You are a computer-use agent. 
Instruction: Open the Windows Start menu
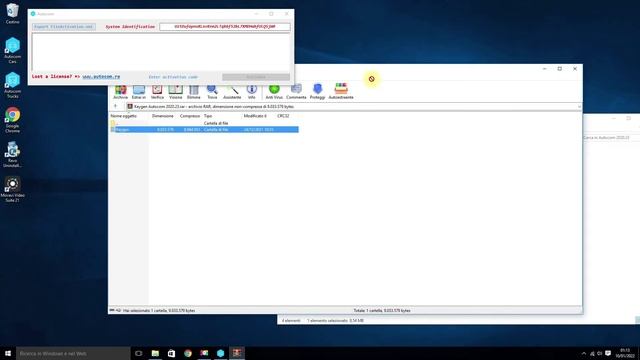coord(8,353)
